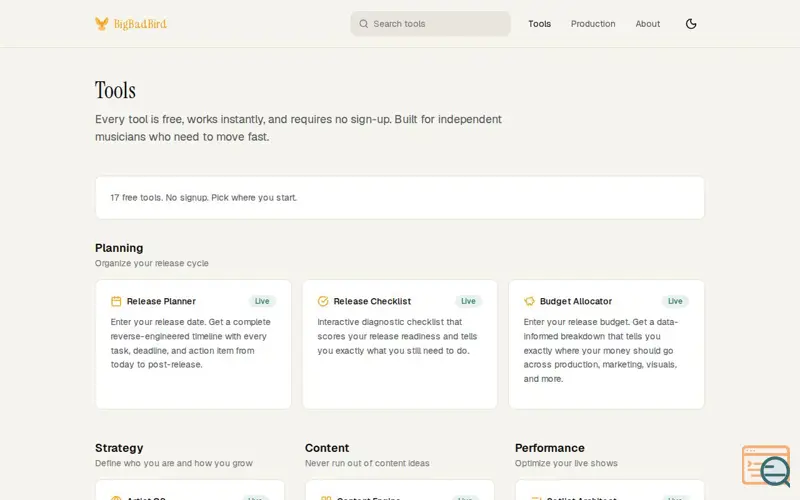Click 'Optimize your live shows' subtitle
The height and width of the screenshot is (500, 800).
(x=566, y=463)
